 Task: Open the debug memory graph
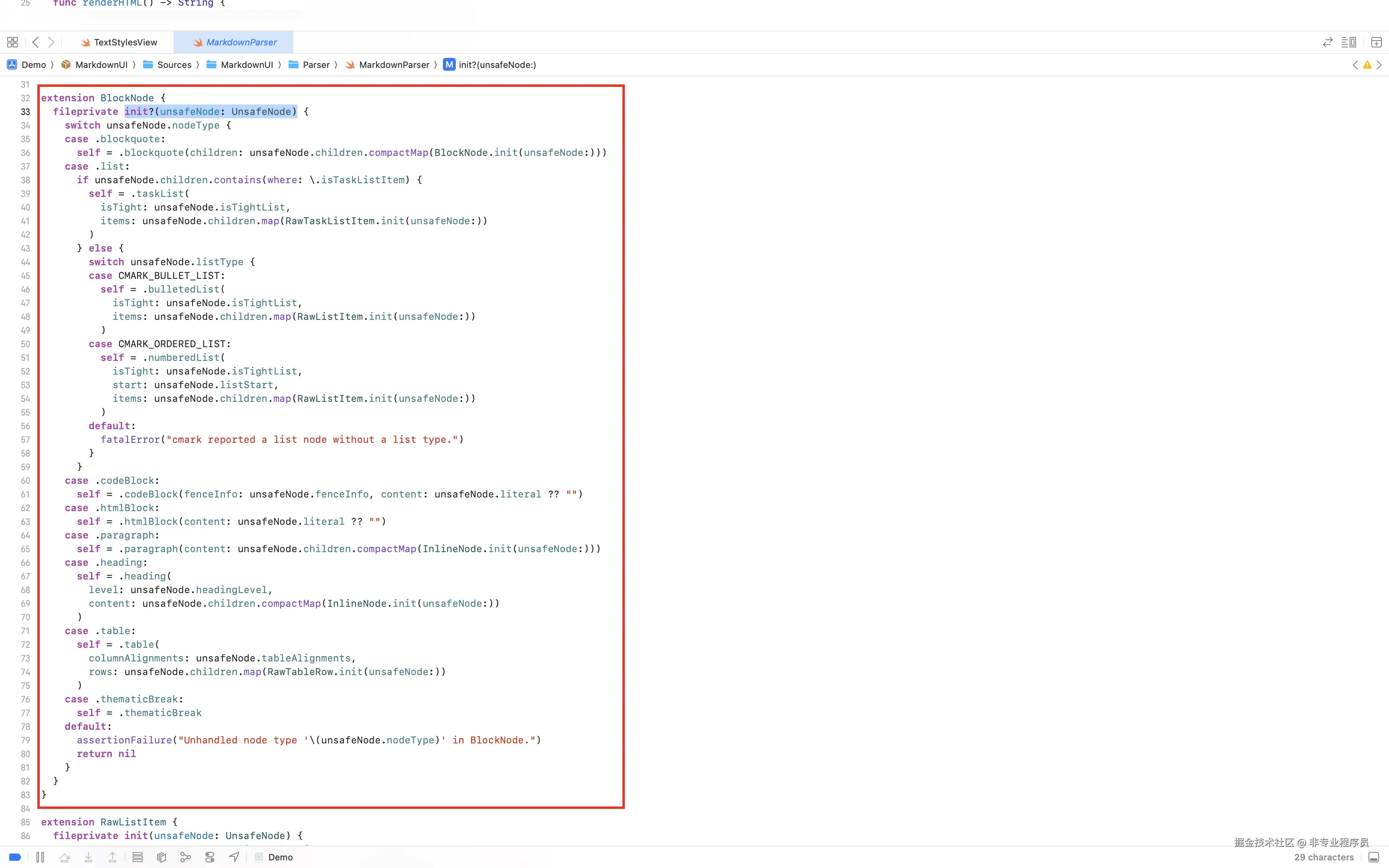185,857
